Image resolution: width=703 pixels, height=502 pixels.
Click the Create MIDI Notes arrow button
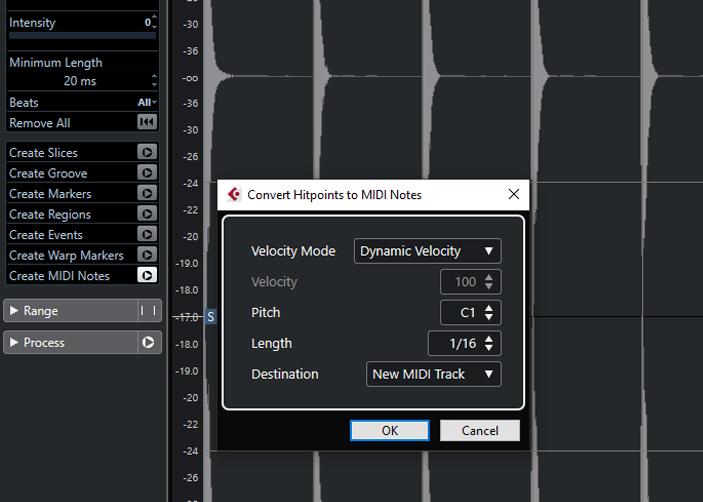(x=147, y=275)
